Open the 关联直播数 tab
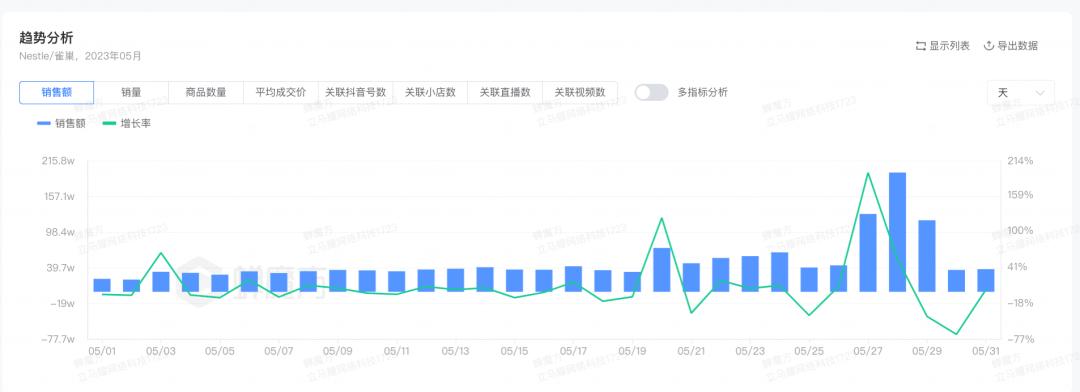 (x=505, y=92)
